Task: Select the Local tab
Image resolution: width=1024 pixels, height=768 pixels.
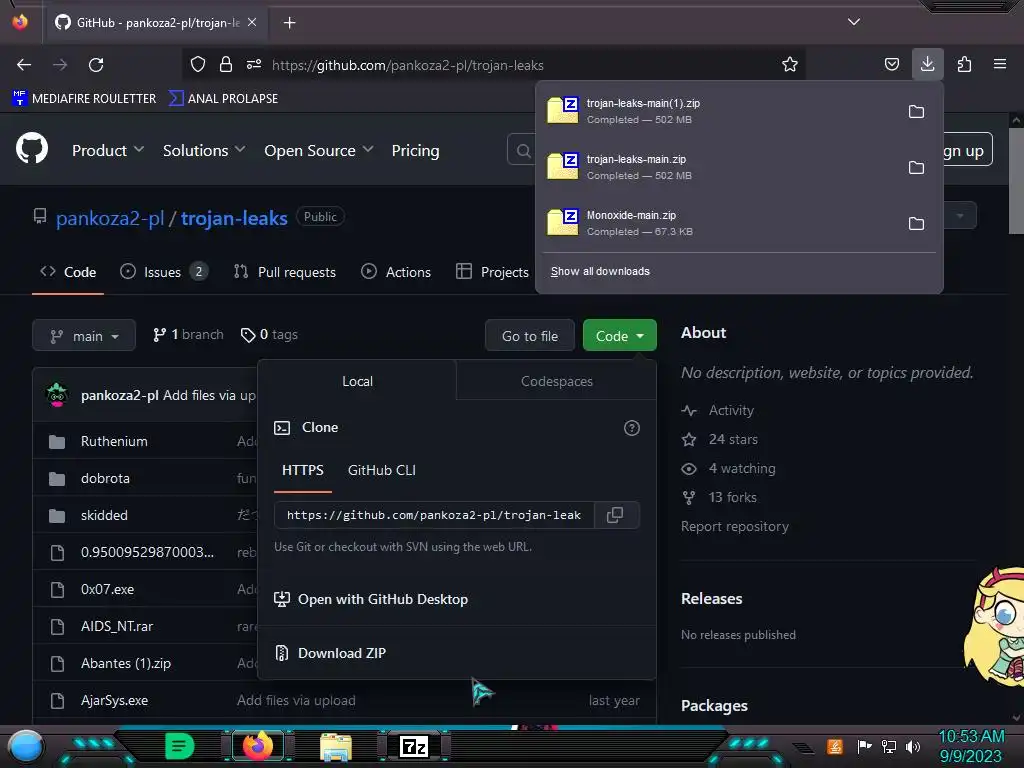Action: pyautogui.click(x=357, y=381)
